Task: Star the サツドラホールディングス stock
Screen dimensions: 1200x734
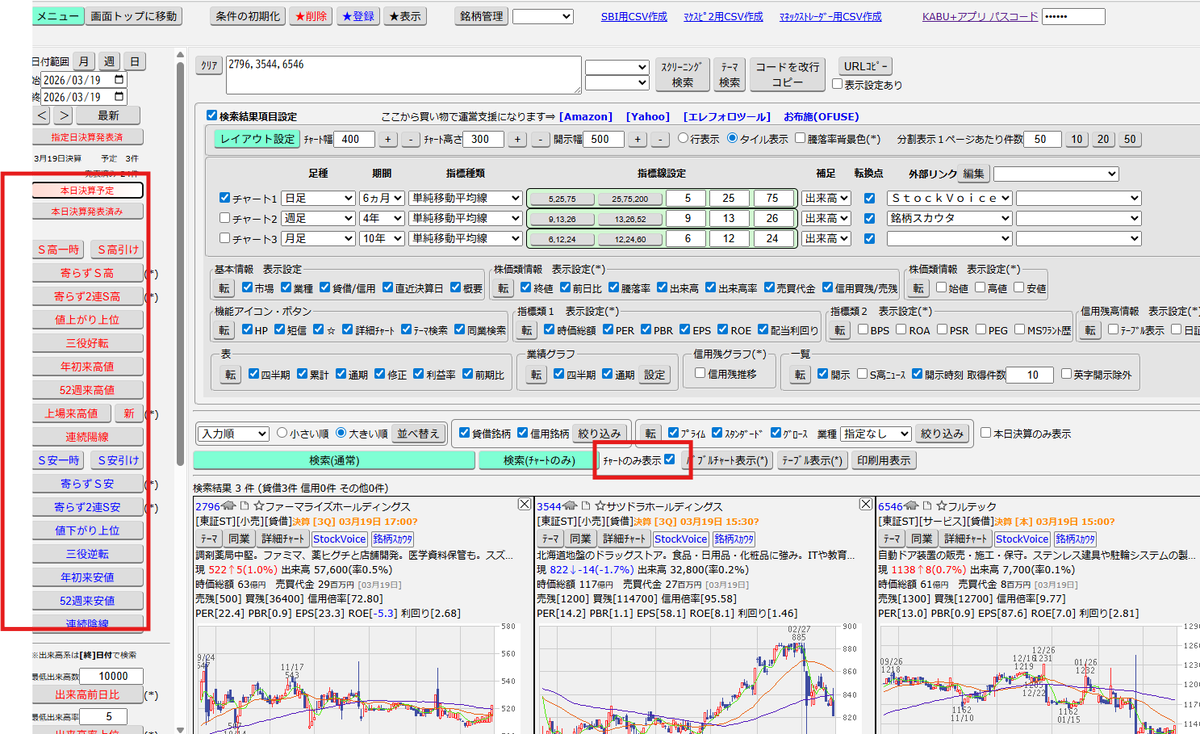Action: [598, 507]
